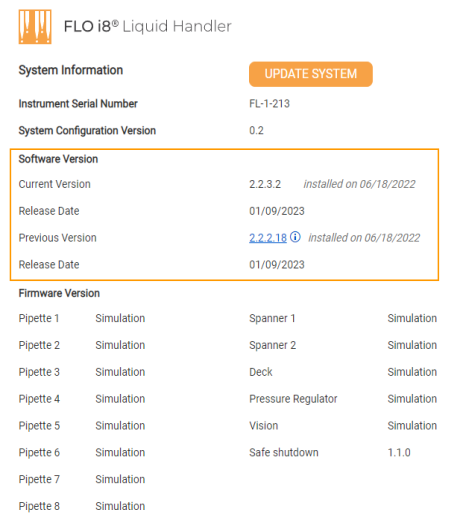Viewport: 460px width, 525px height.
Task: Open the previous version 2.2.2.18 link
Action: pos(268,238)
